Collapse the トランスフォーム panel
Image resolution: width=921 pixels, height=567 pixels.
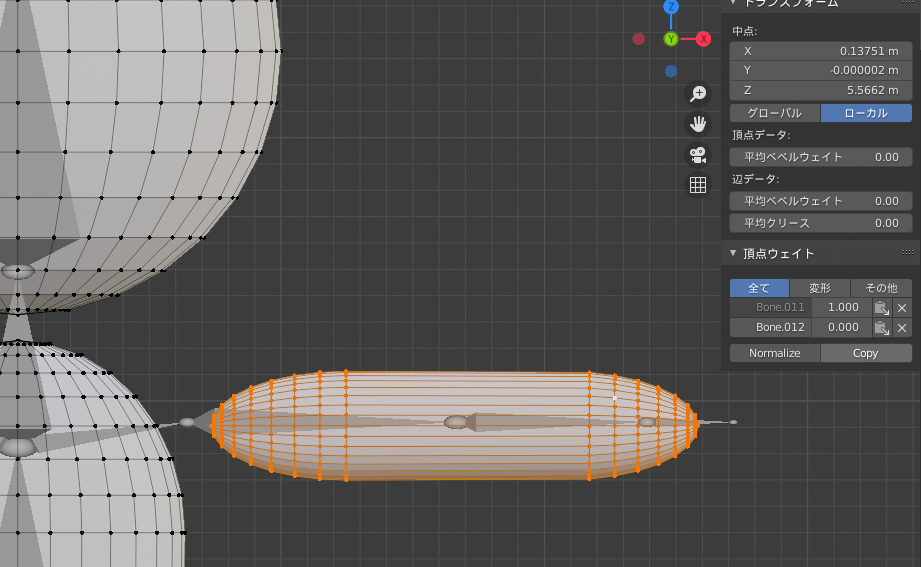tap(733, 3)
